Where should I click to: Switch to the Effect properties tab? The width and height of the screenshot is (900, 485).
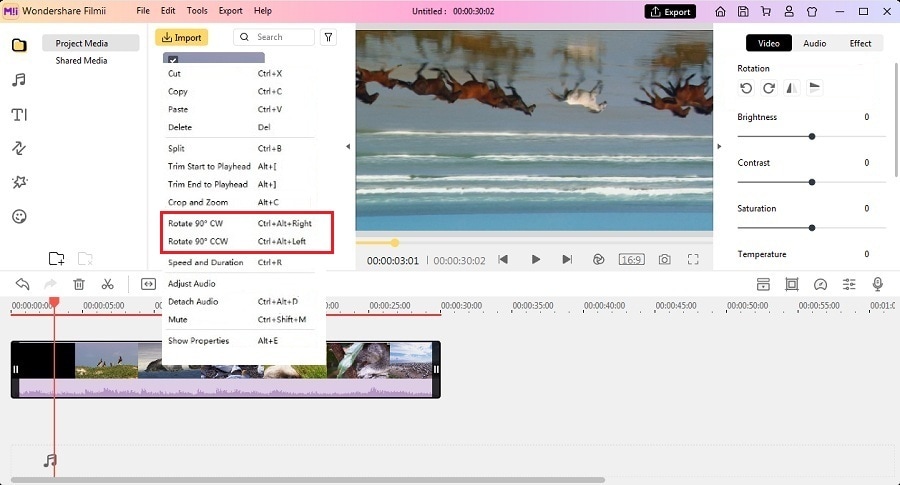860,43
